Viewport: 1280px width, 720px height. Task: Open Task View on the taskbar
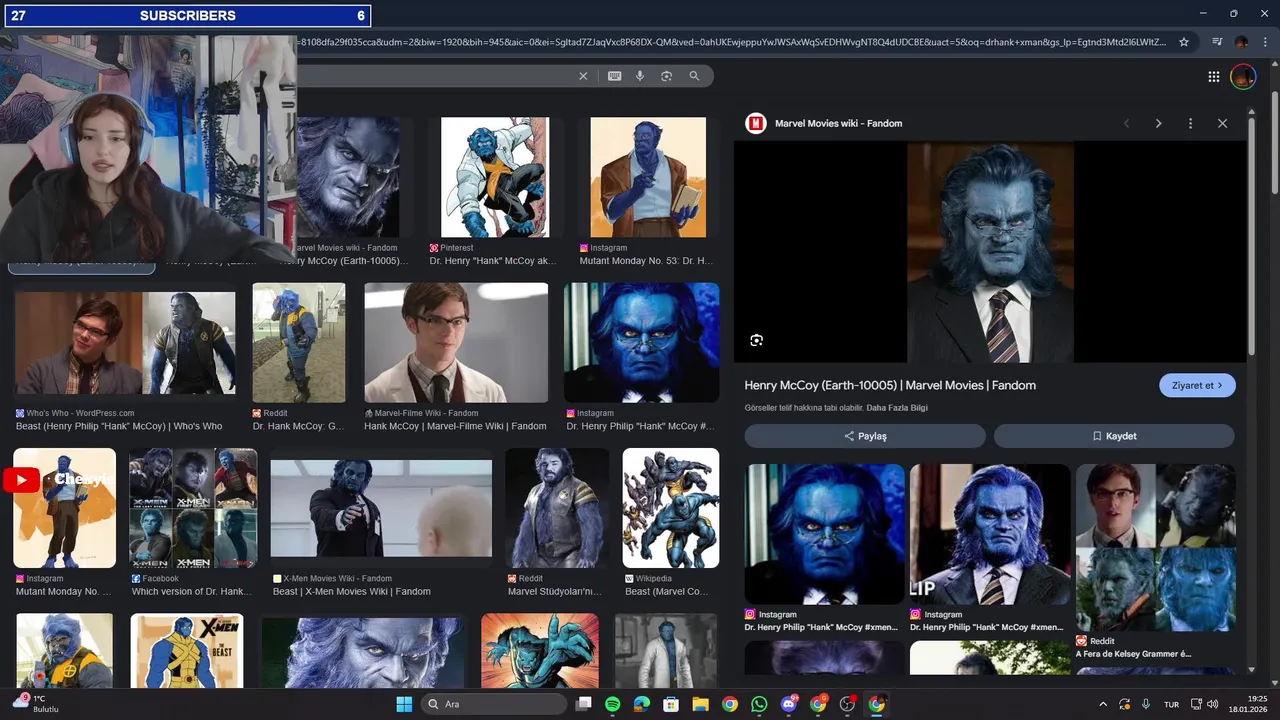584,704
